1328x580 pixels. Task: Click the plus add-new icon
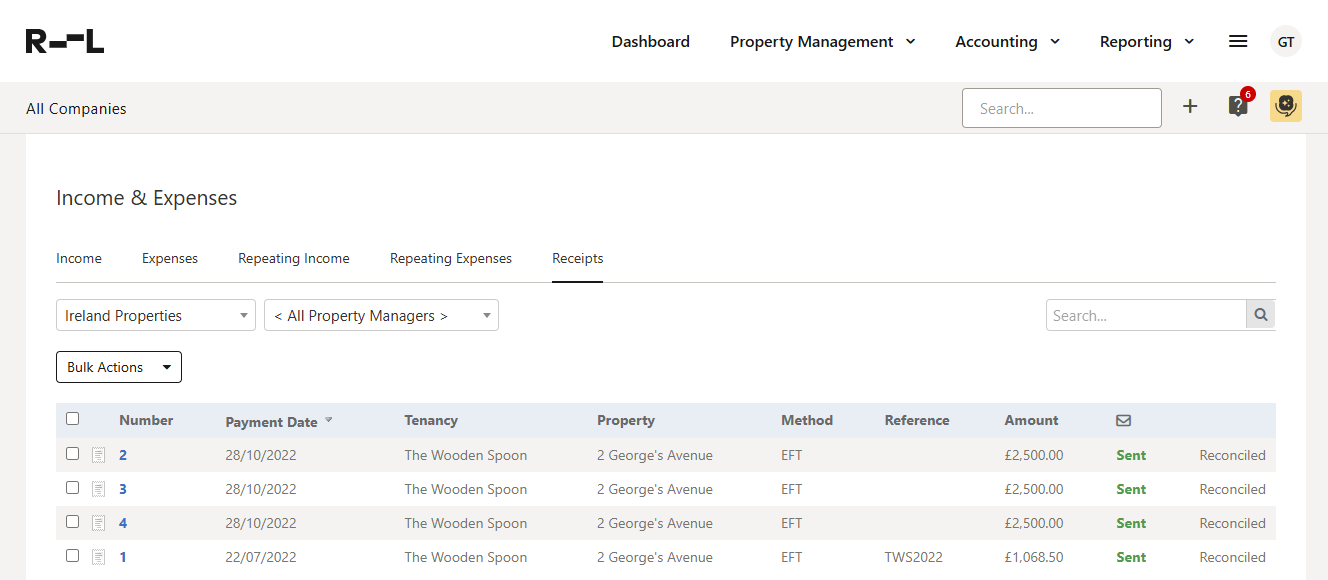(1190, 107)
